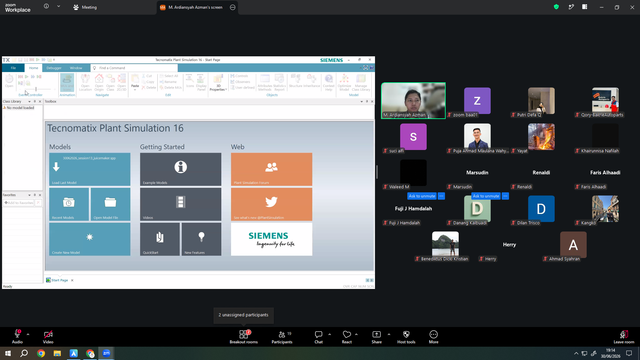The width and height of the screenshot is (640, 360).
Task: Expand Favorites panel dropdown arrow
Action: (x=29, y=195)
